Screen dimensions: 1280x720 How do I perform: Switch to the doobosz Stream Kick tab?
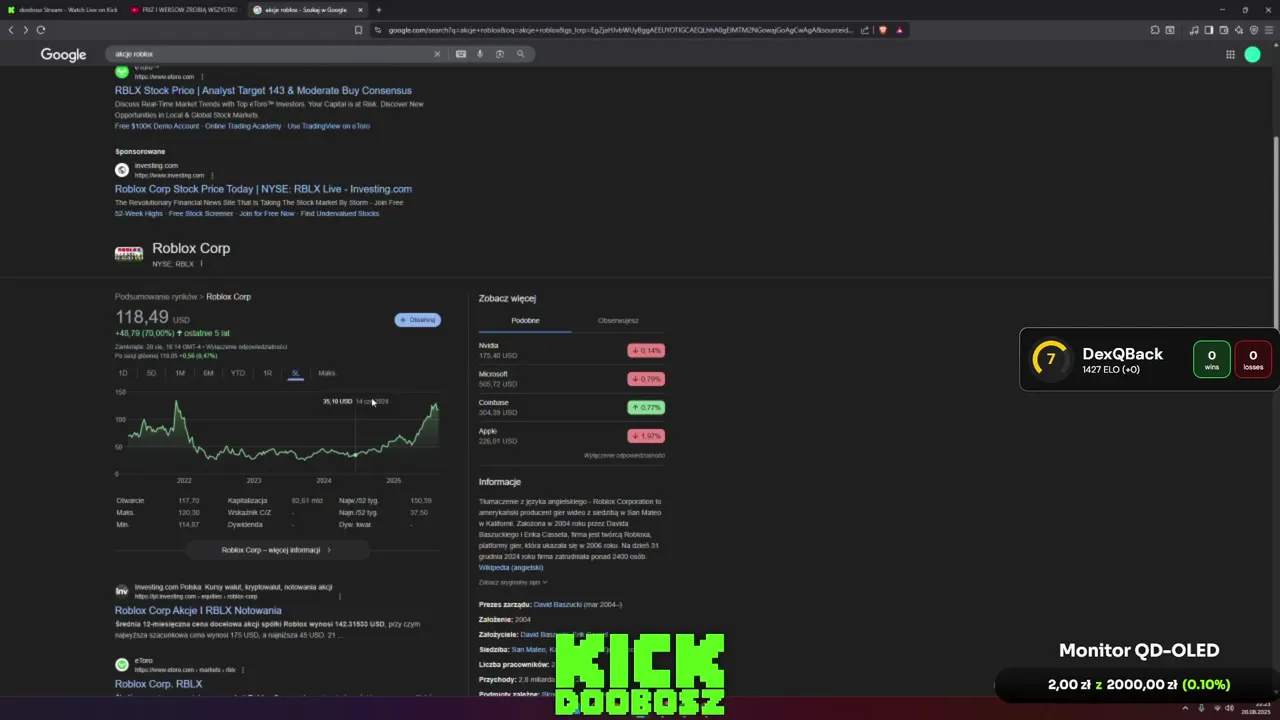[62, 10]
